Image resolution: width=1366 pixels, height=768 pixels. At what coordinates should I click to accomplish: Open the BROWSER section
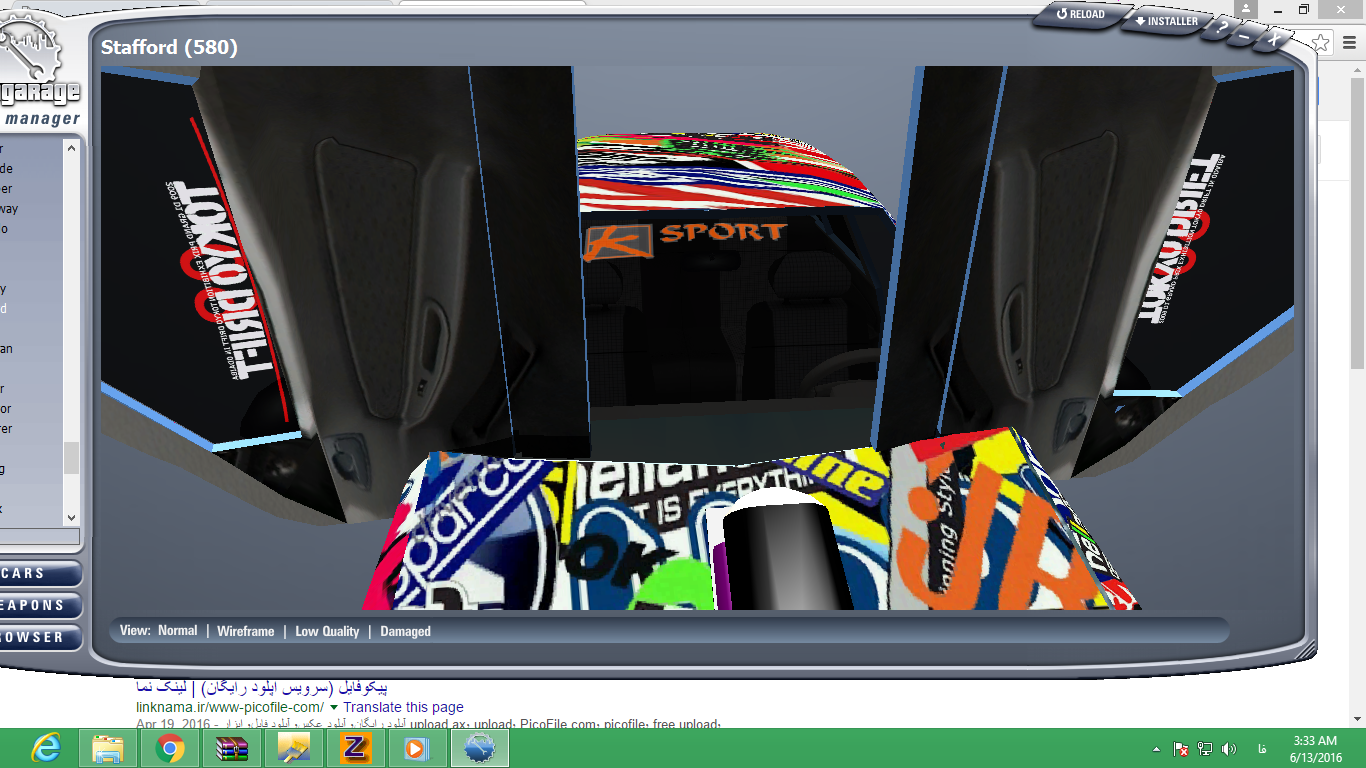[x=40, y=638]
